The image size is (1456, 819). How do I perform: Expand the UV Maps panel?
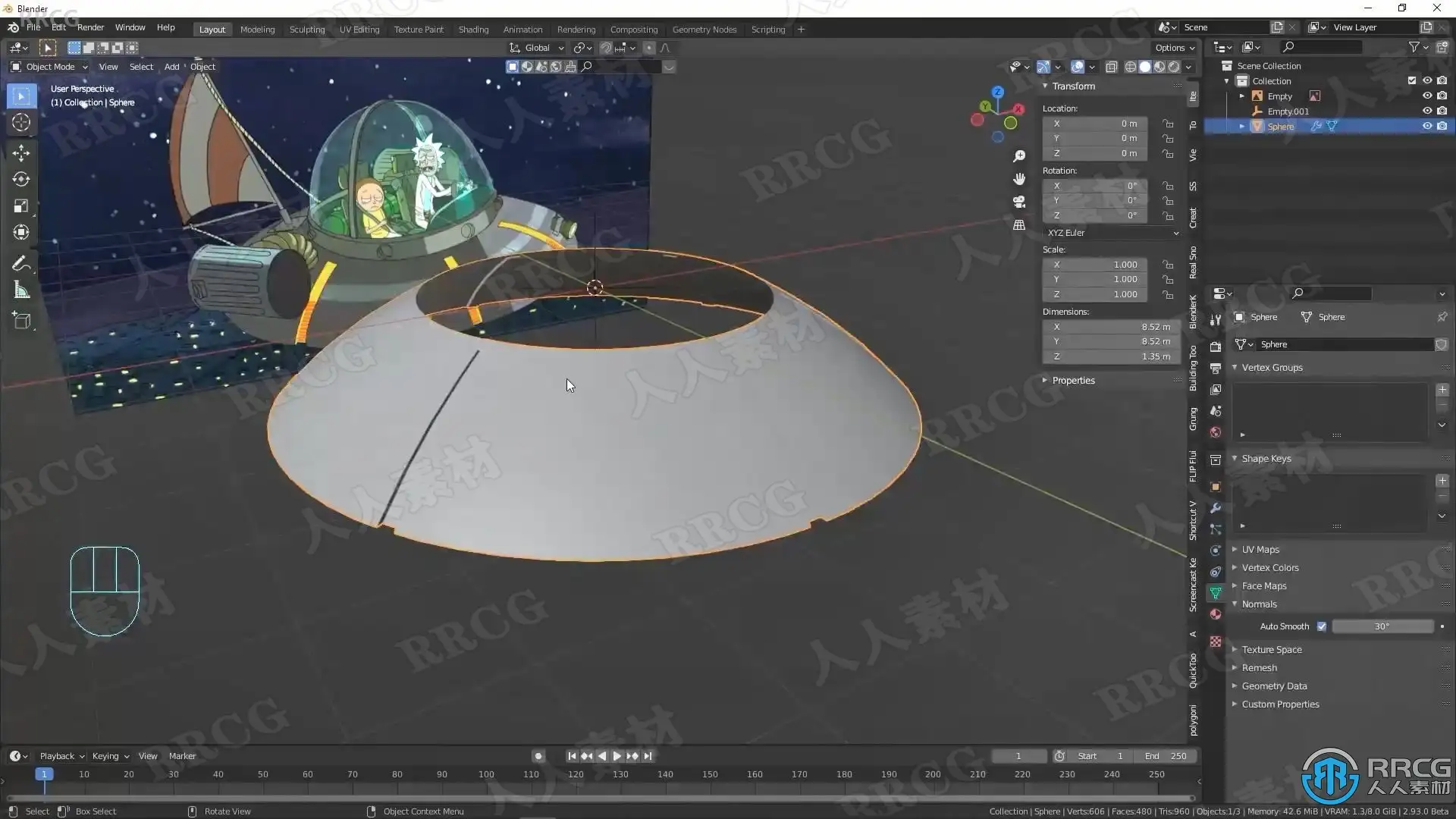[1260, 549]
